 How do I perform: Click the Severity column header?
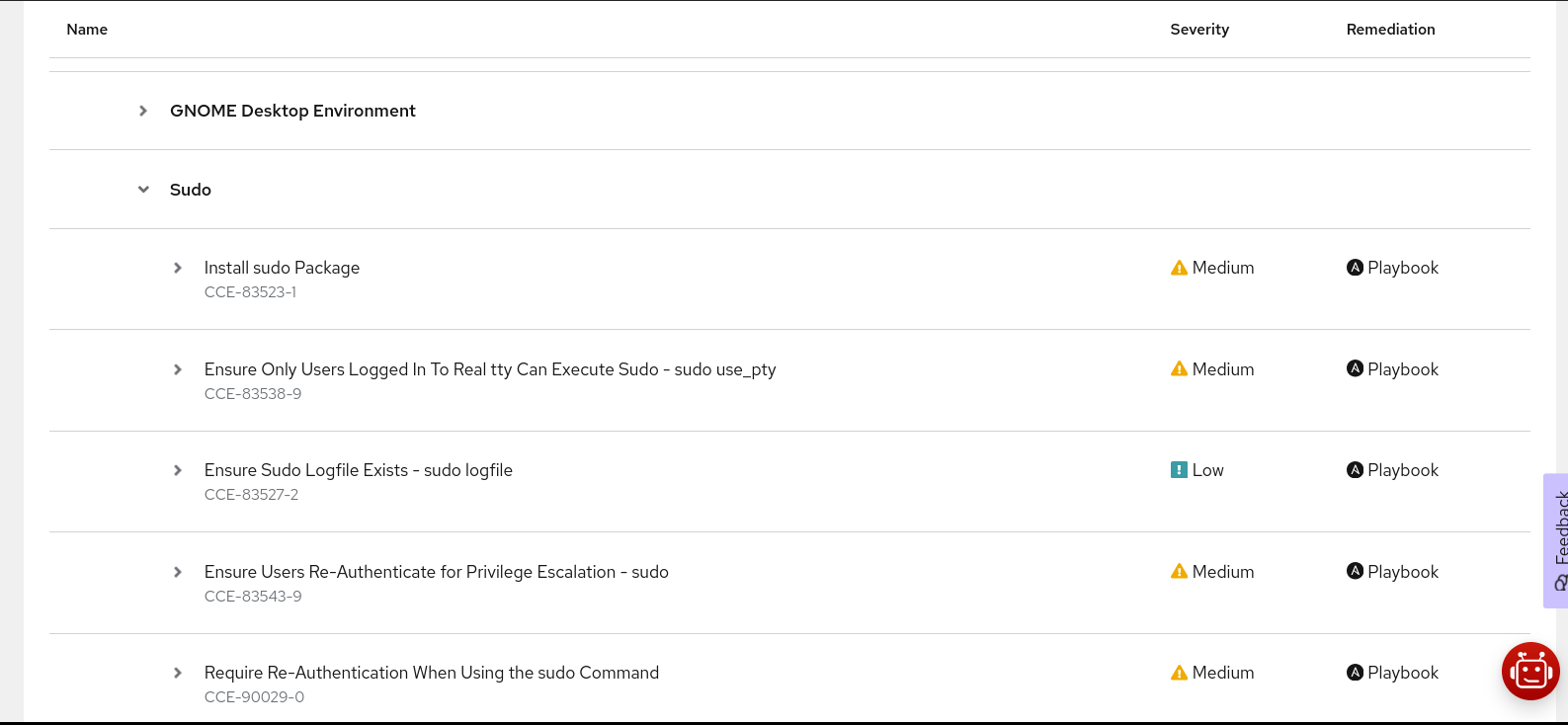click(1199, 30)
